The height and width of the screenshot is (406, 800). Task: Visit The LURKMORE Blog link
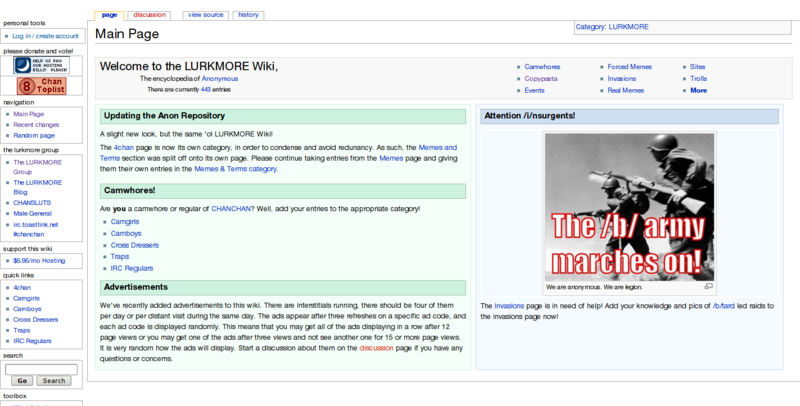(x=37, y=187)
